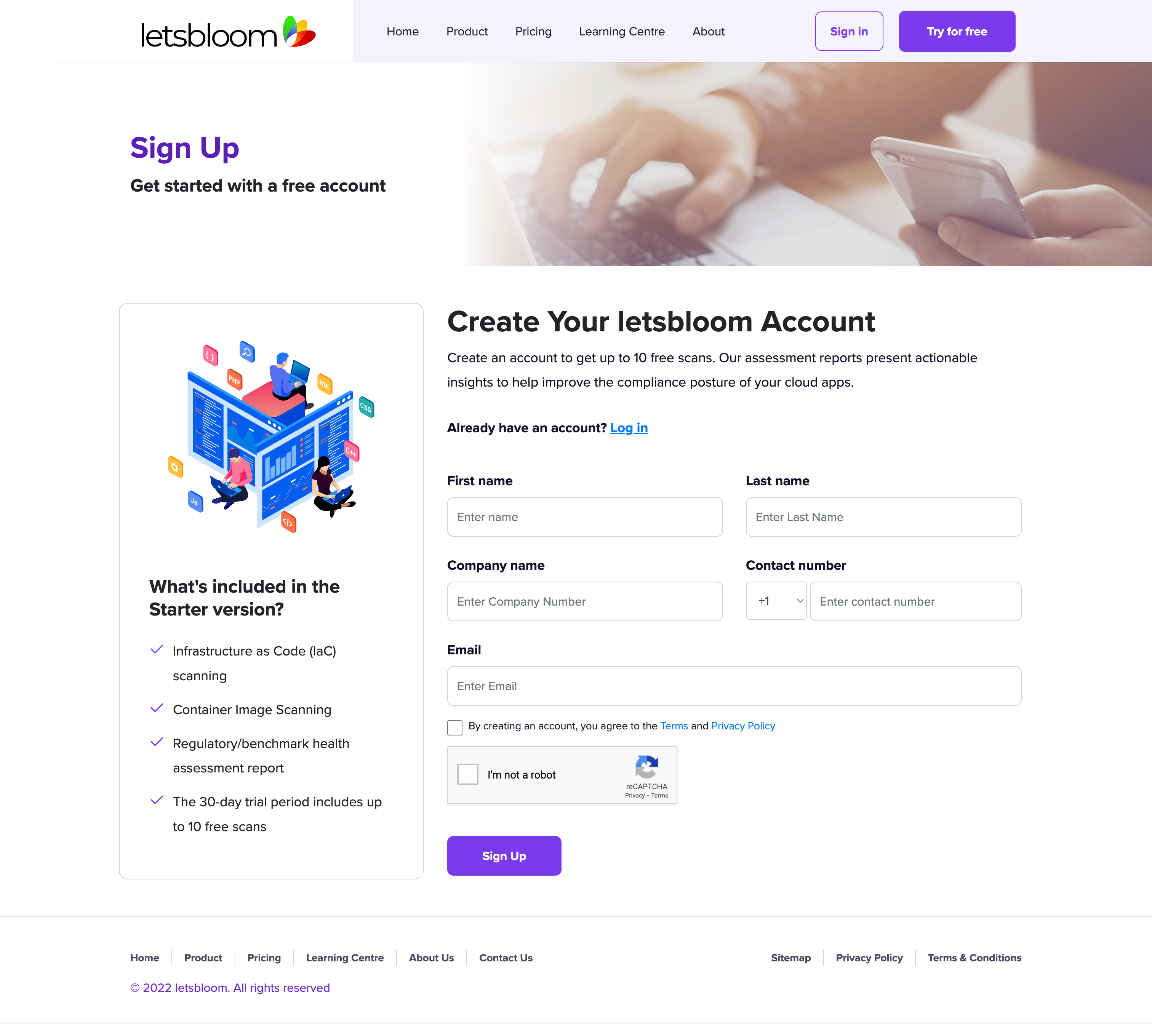Enable the reCAPTCHA I'm not a robot
Viewport: 1152px width, 1036px height.
(467, 774)
